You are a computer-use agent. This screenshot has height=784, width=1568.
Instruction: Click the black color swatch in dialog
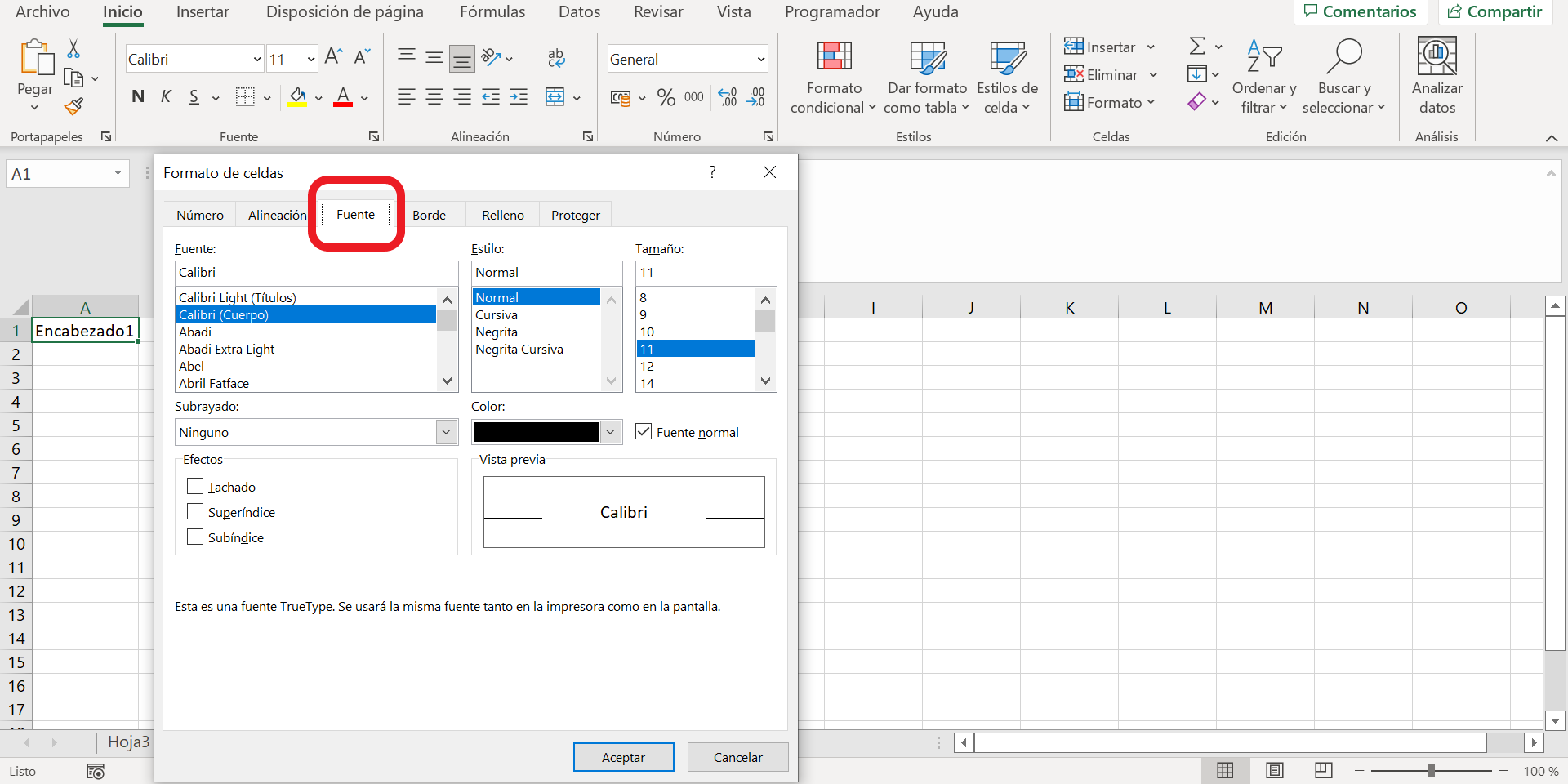[x=536, y=432]
